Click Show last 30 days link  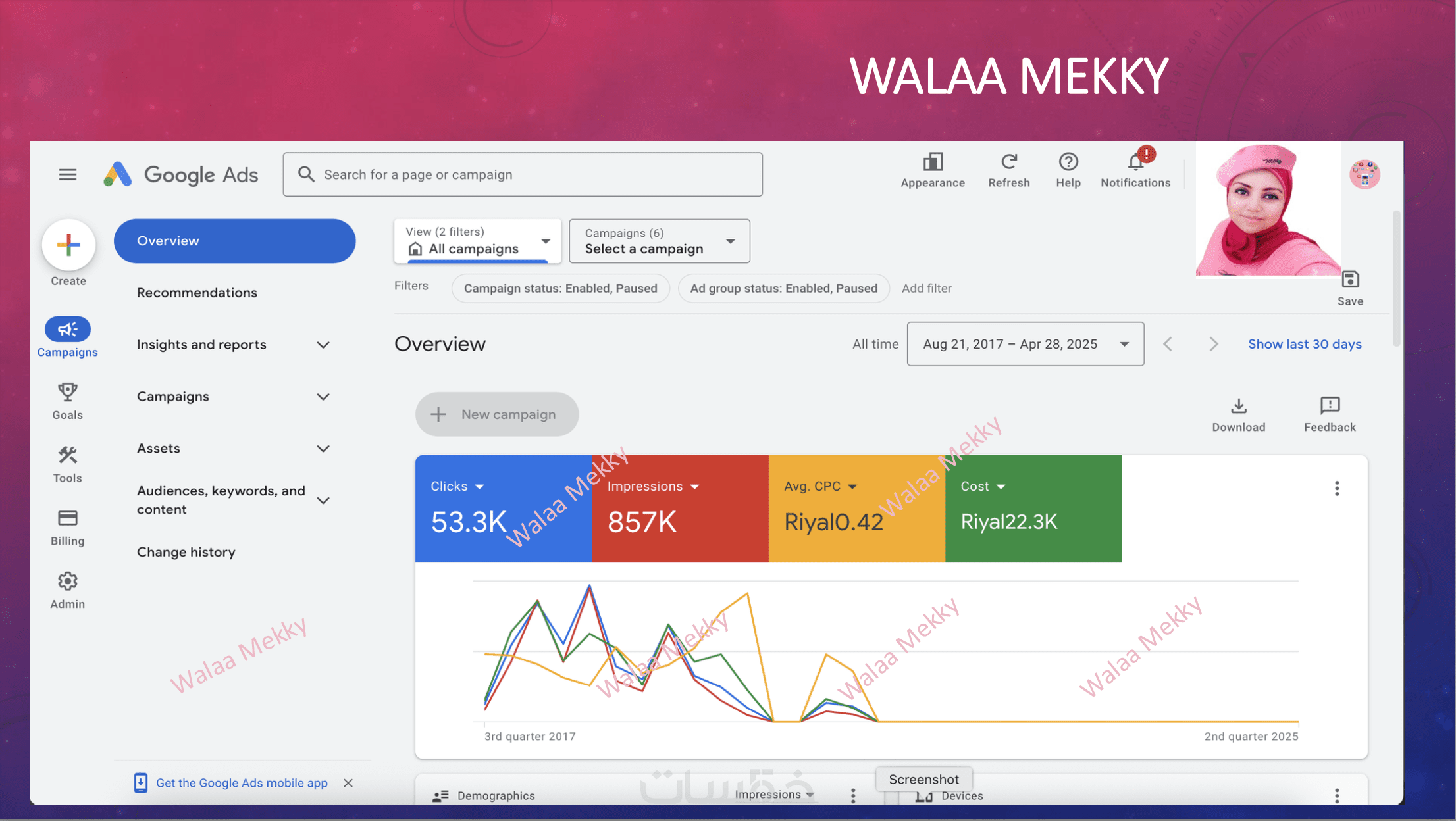click(x=1304, y=344)
